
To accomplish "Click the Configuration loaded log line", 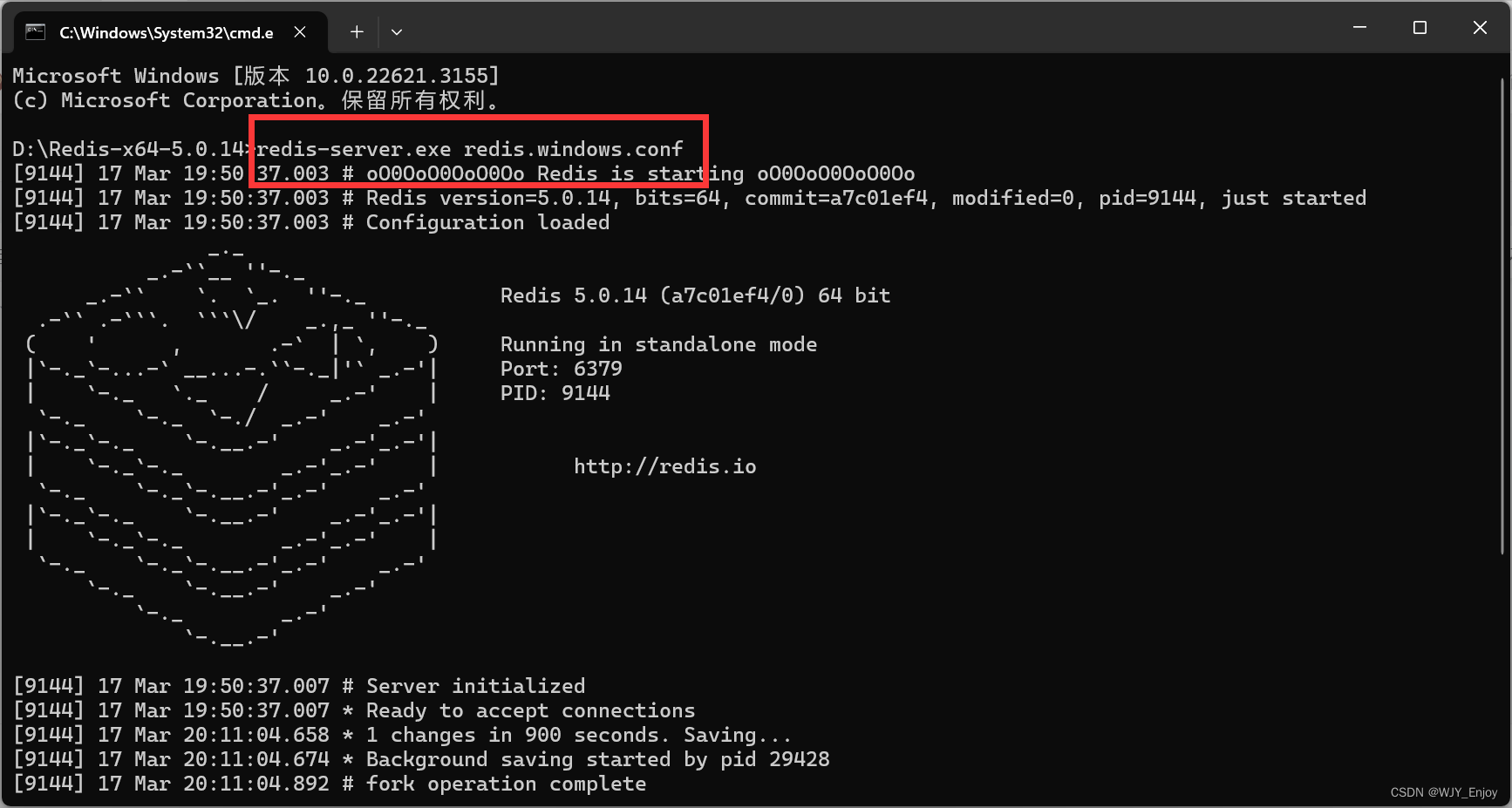I will [311, 222].
